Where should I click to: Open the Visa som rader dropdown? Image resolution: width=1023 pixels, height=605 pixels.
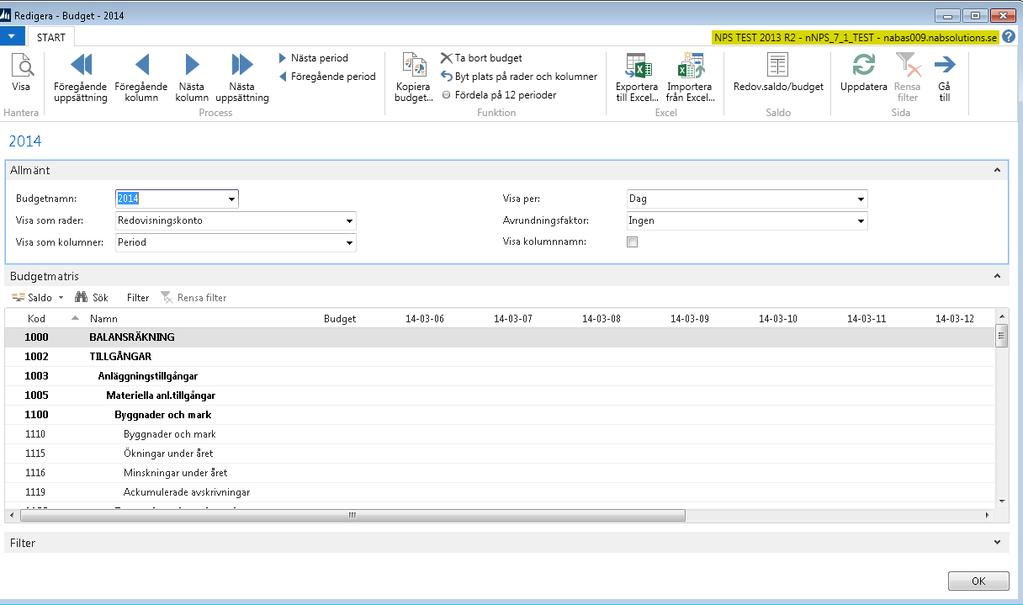(349, 221)
